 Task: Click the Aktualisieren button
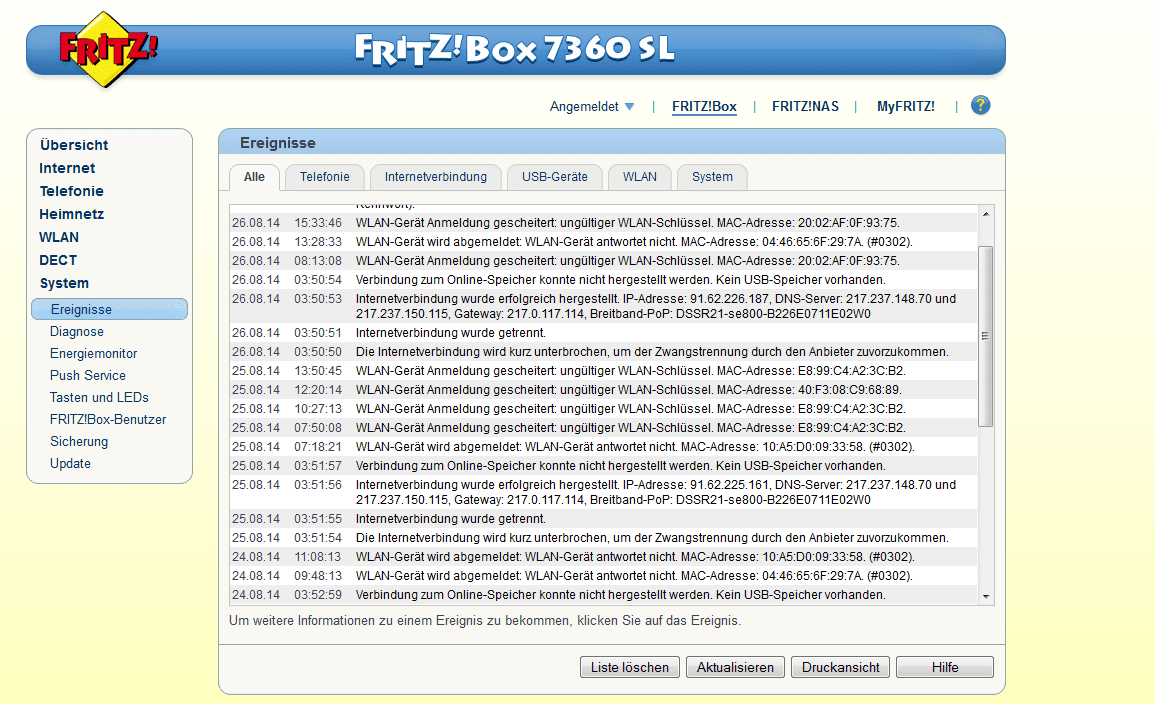point(735,667)
